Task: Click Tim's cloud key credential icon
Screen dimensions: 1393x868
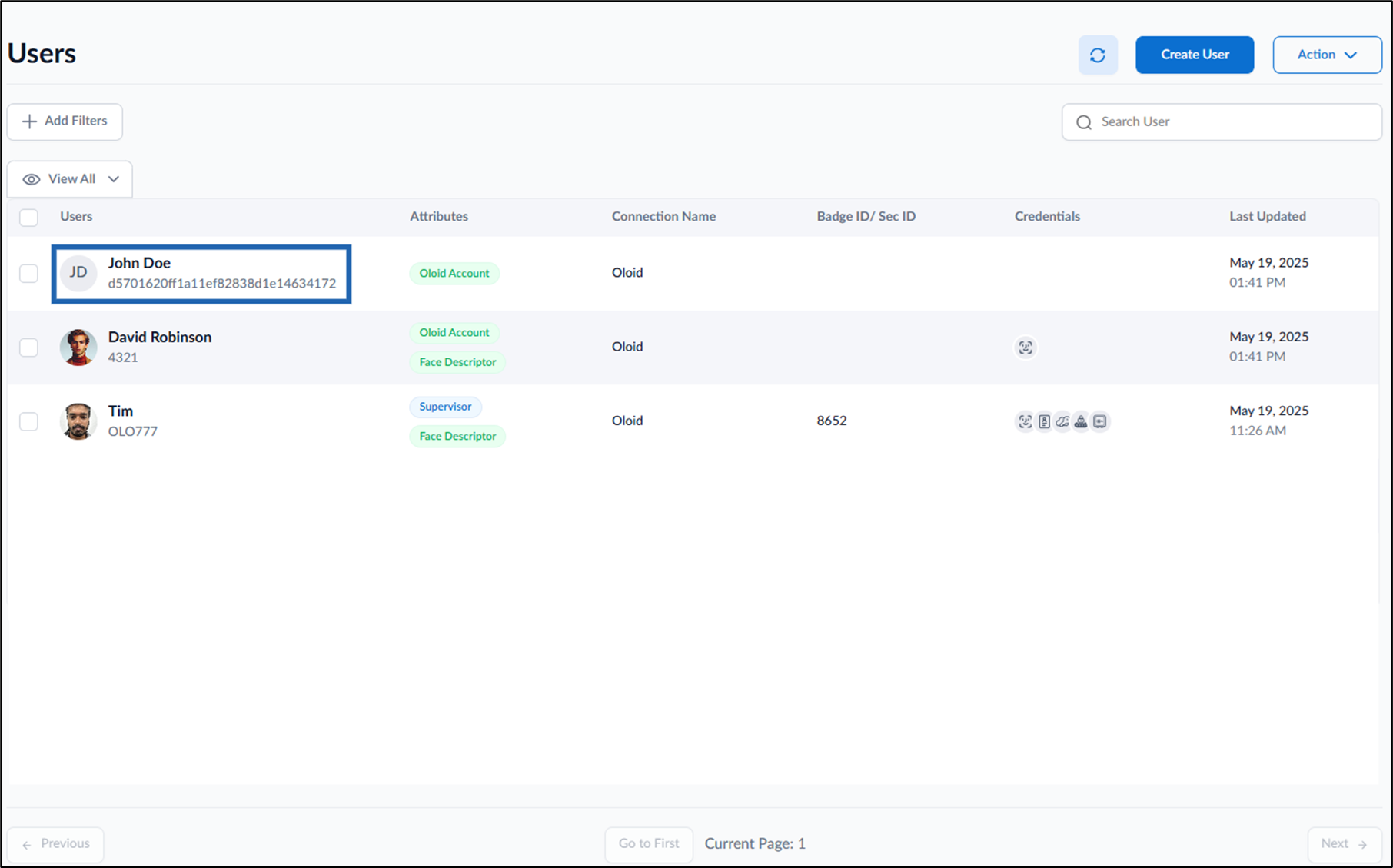Action: [x=1062, y=421]
